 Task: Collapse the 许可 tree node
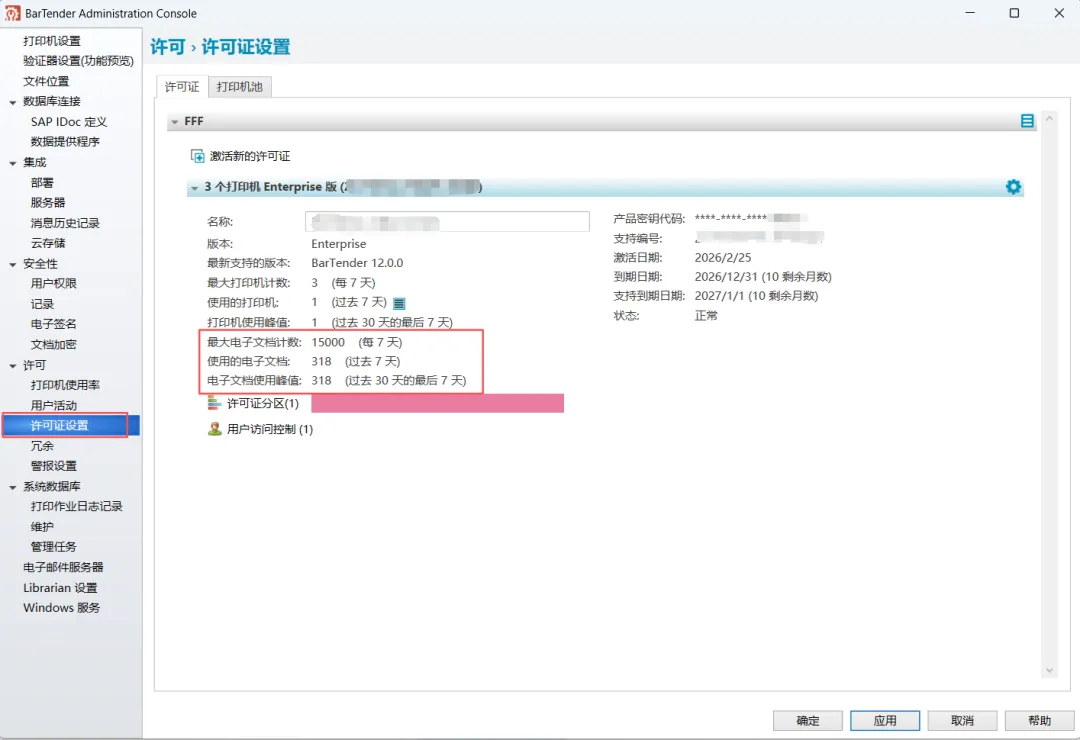tap(12, 366)
